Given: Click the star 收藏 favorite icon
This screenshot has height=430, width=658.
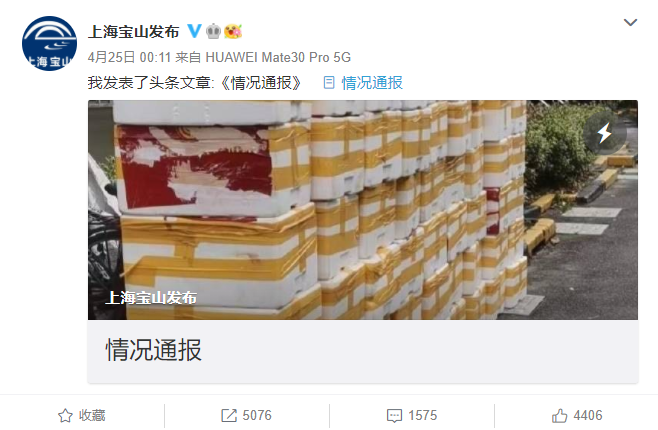Looking at the screenshot, I should click(65, 416).
